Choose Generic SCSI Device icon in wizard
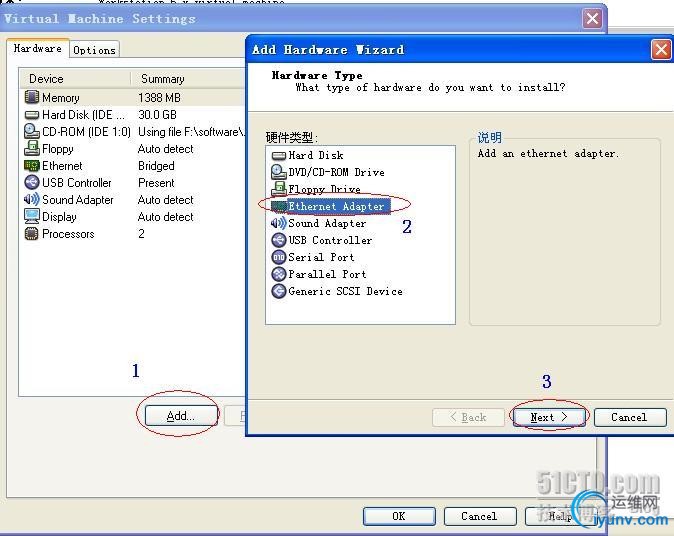The height and width of the screenshot is (536, 674). coord(279,291)
